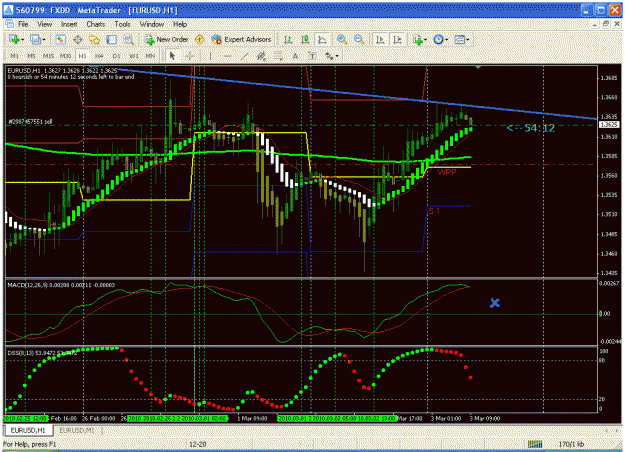Open the Data Window crosshair-target icon
Screen dimensions: 625x452
coord(78,39)
